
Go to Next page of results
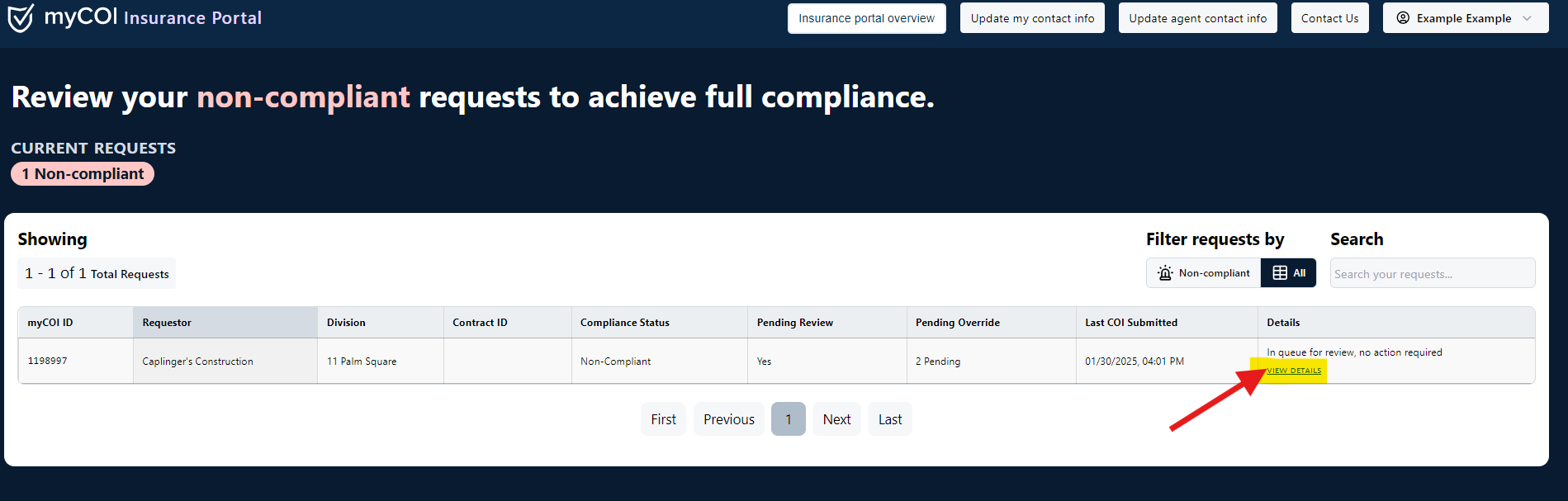point(836,419)
